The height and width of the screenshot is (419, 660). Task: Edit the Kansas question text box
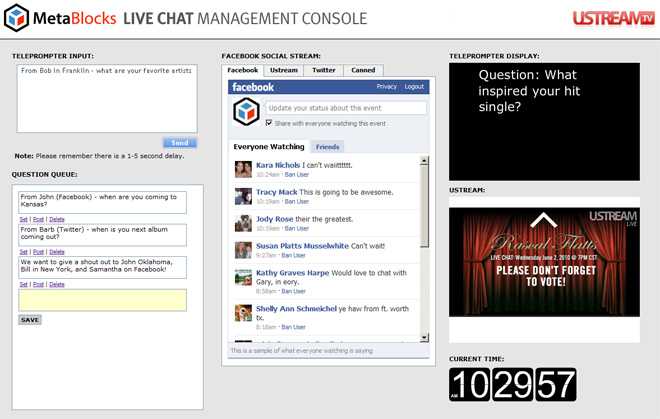102,202
